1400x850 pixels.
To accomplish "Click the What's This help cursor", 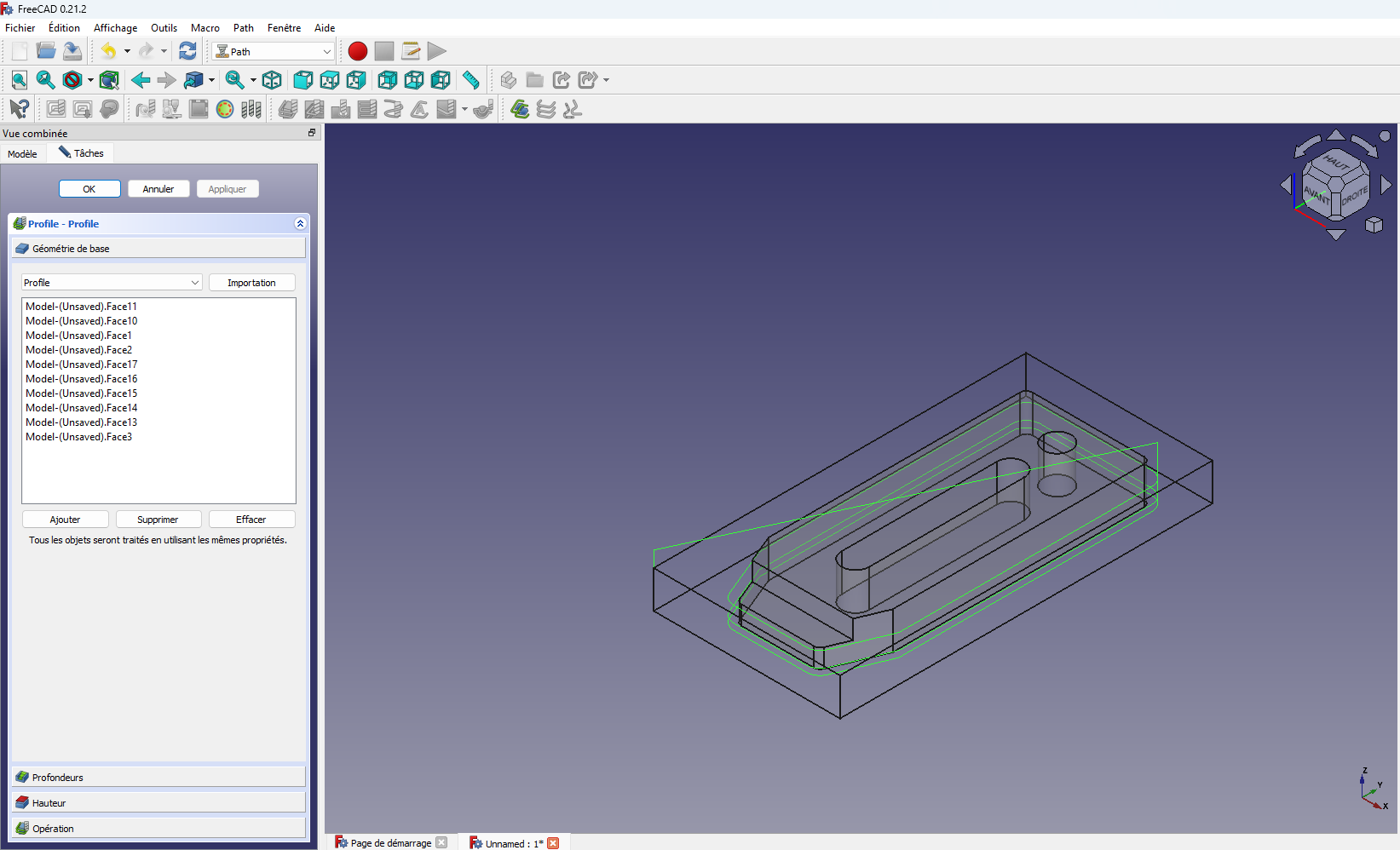I will pos(20,109).
